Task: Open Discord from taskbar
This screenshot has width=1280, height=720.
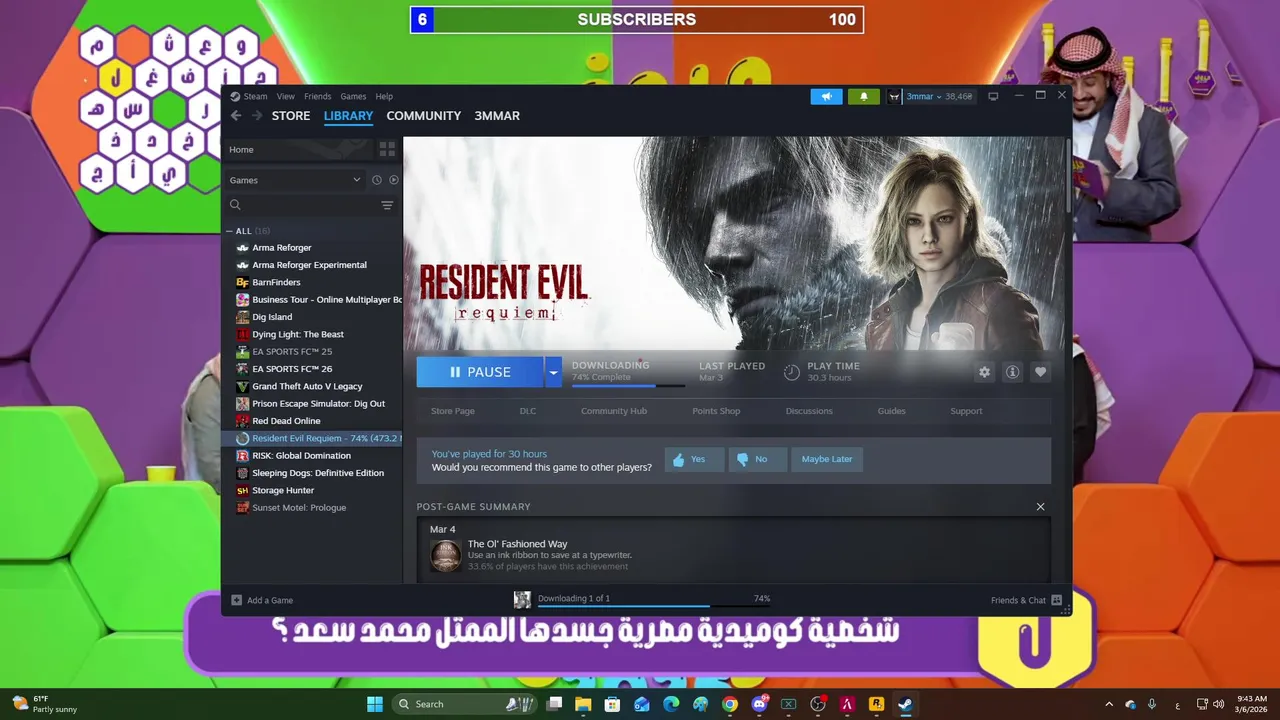Action: [x=759, y=704]
